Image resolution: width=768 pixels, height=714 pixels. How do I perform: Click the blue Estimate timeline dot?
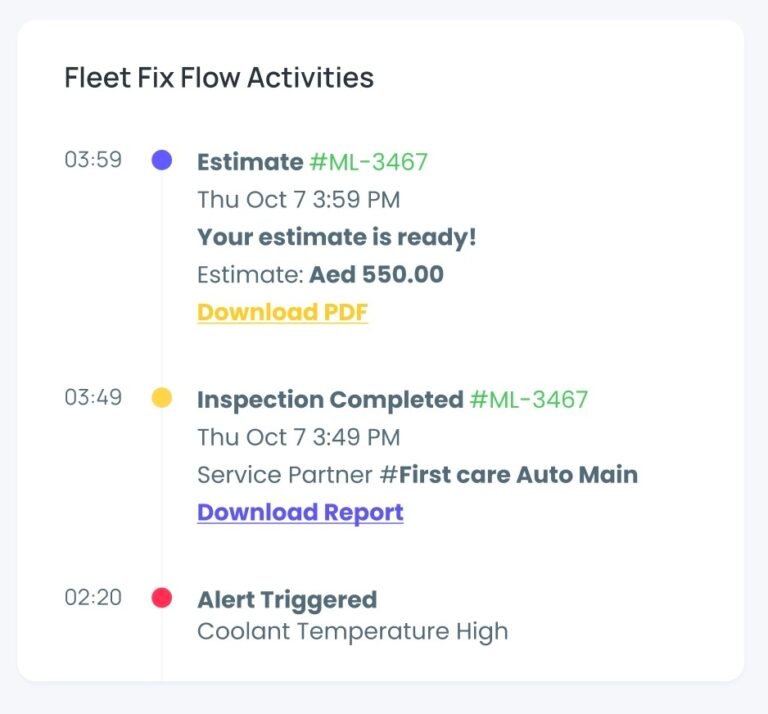pos(161,160)
